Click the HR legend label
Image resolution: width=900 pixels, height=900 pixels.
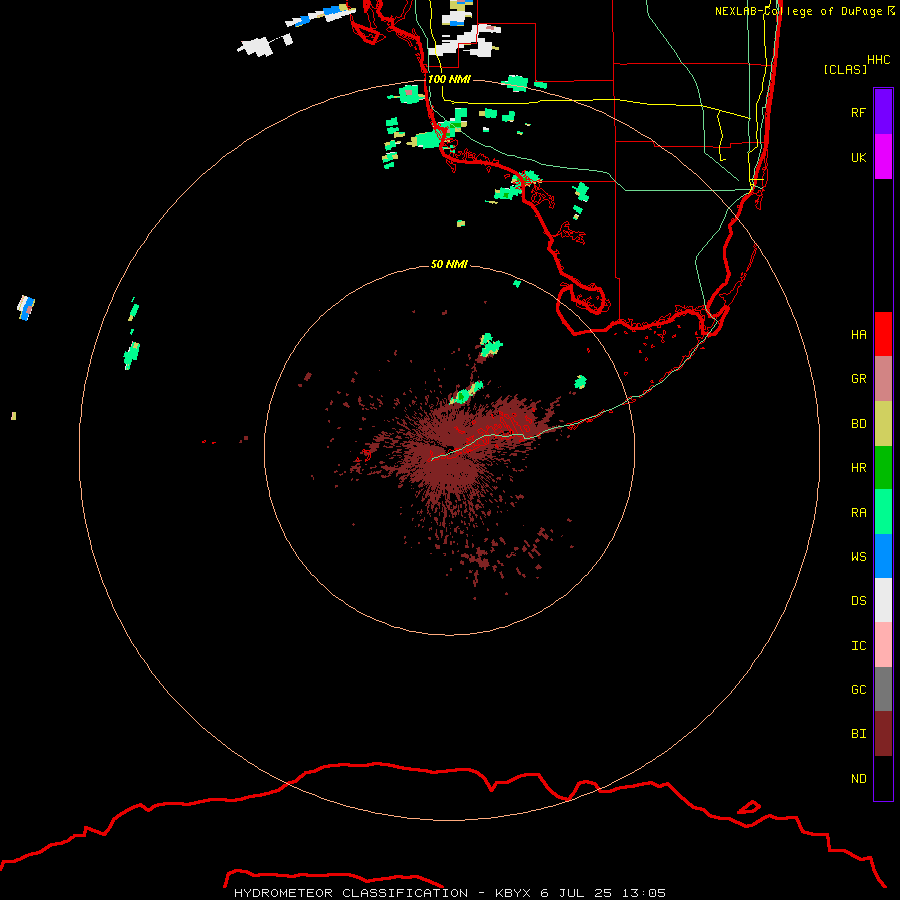859,468
